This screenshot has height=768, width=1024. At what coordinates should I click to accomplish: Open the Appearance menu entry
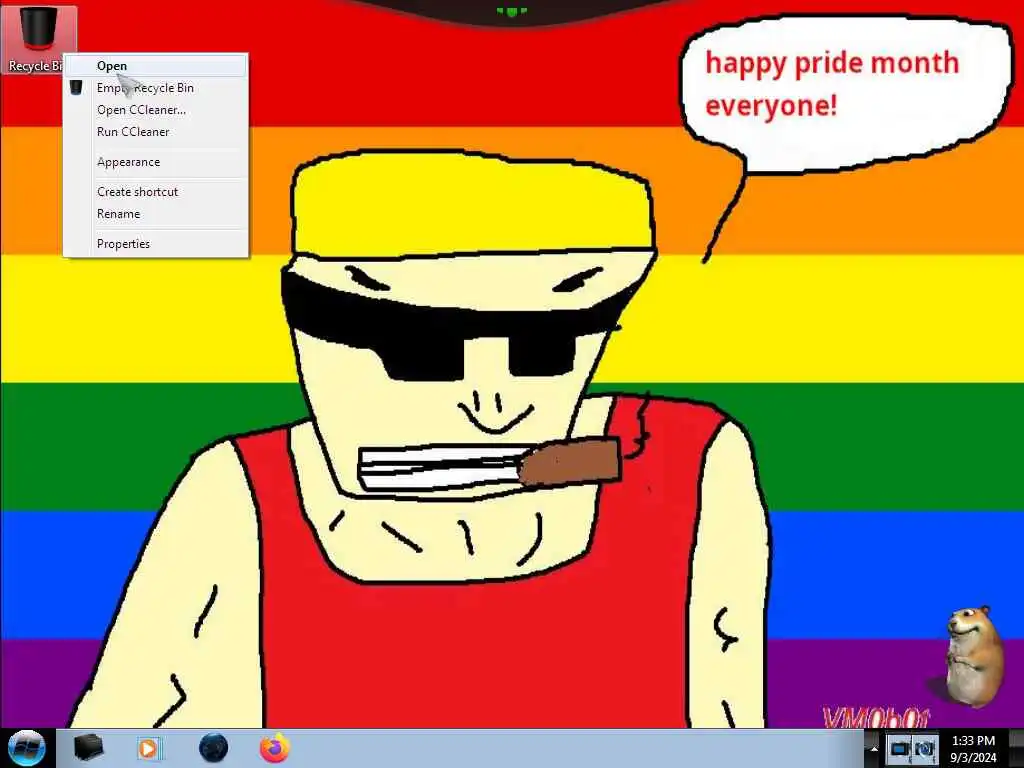point(155,162)
